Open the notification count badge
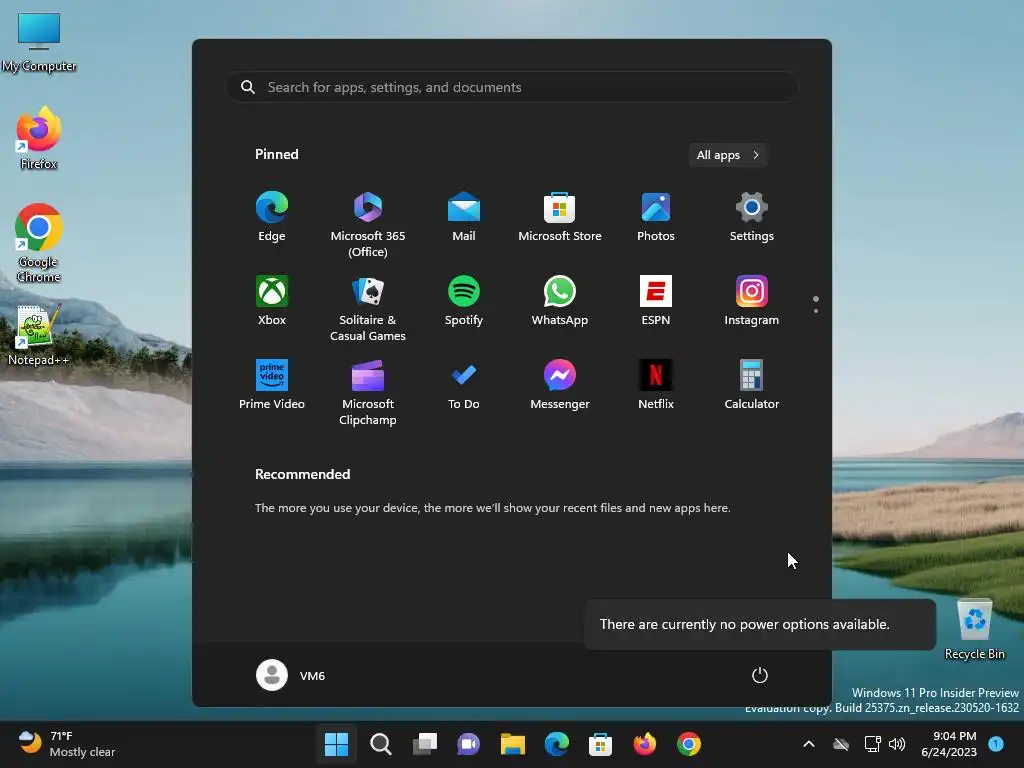Image resolution: width=1024 pixels, height=768 pixels. point(996,743)
